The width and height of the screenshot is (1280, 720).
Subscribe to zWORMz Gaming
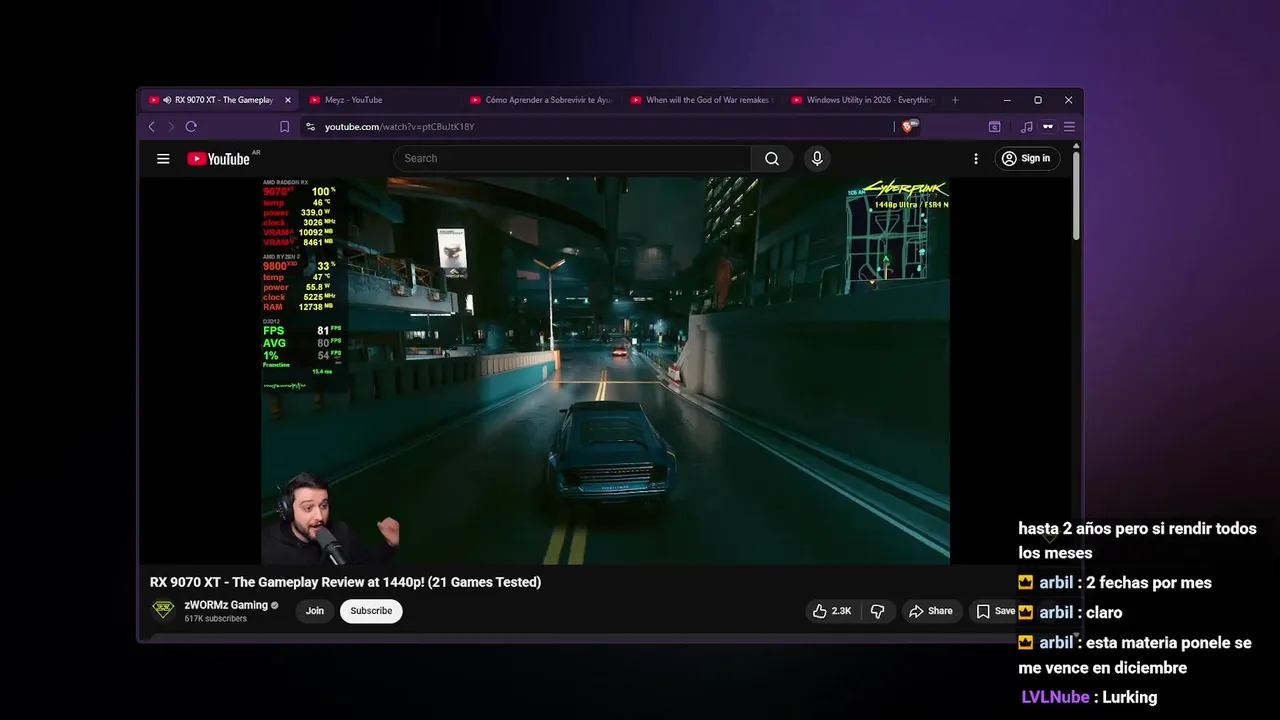[371, 611]
